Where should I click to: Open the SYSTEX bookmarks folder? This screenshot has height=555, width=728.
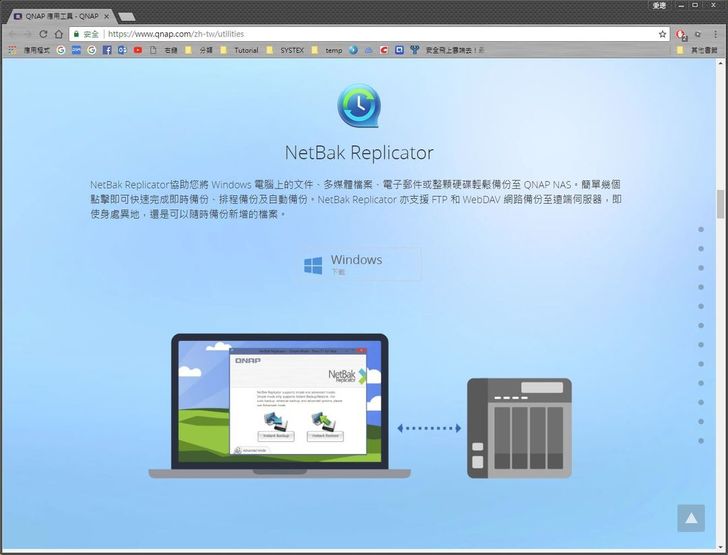click(x=285, y=50)
